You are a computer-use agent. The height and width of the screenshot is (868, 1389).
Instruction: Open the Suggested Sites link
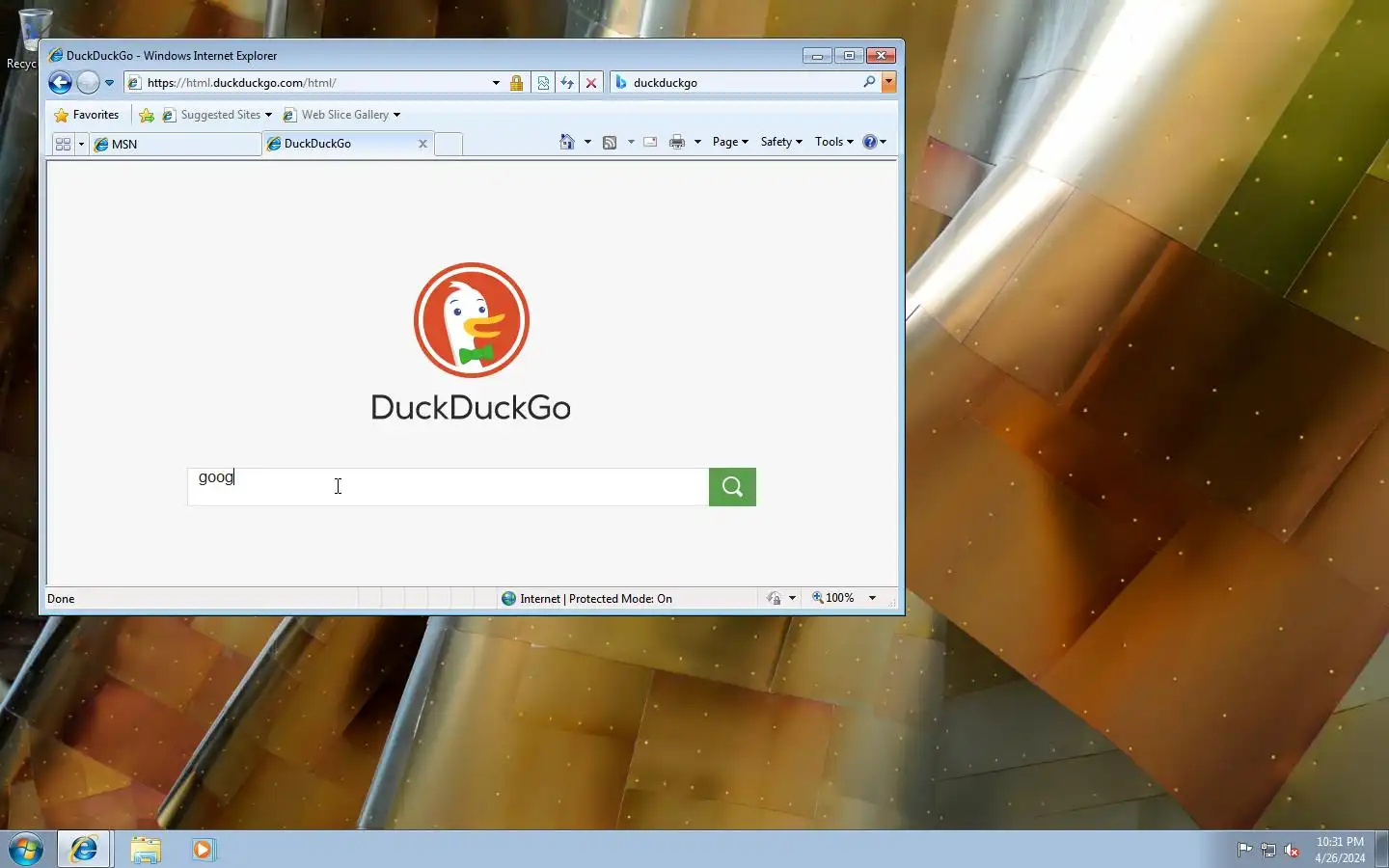click(x=217, y=115)
